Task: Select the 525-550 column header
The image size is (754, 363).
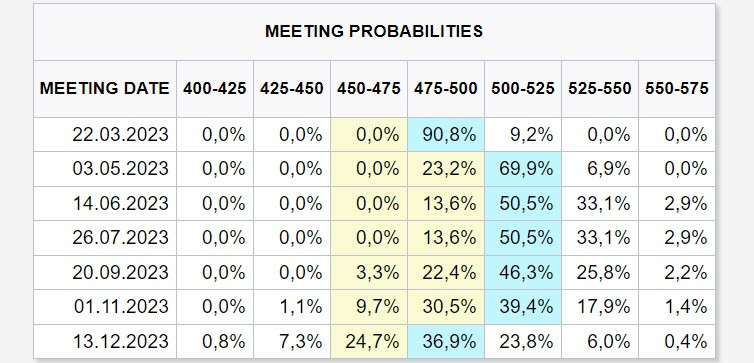Action: coord(600,88)
